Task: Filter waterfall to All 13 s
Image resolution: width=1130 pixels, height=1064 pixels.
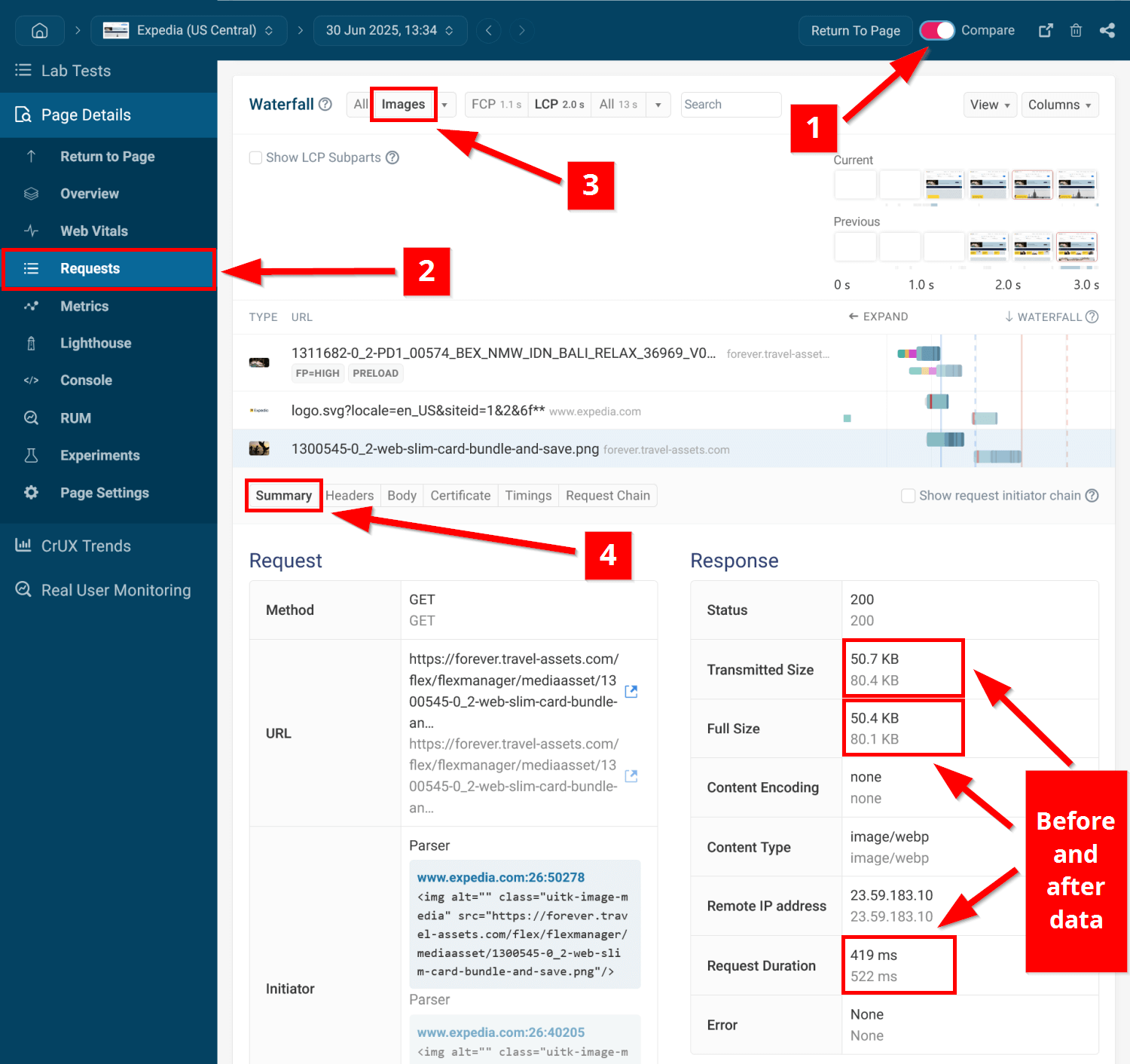Action: tap(618, 104)
